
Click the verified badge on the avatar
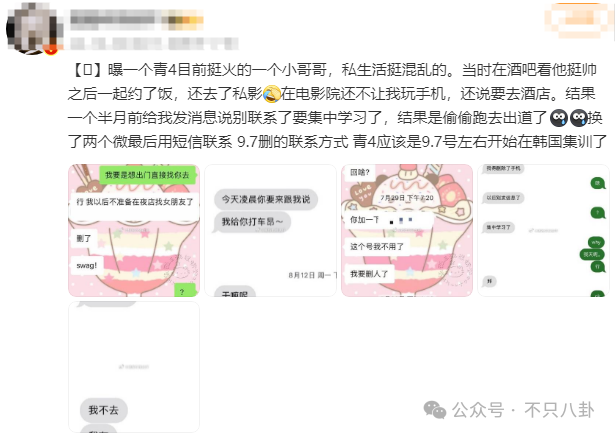click(51, 50)
